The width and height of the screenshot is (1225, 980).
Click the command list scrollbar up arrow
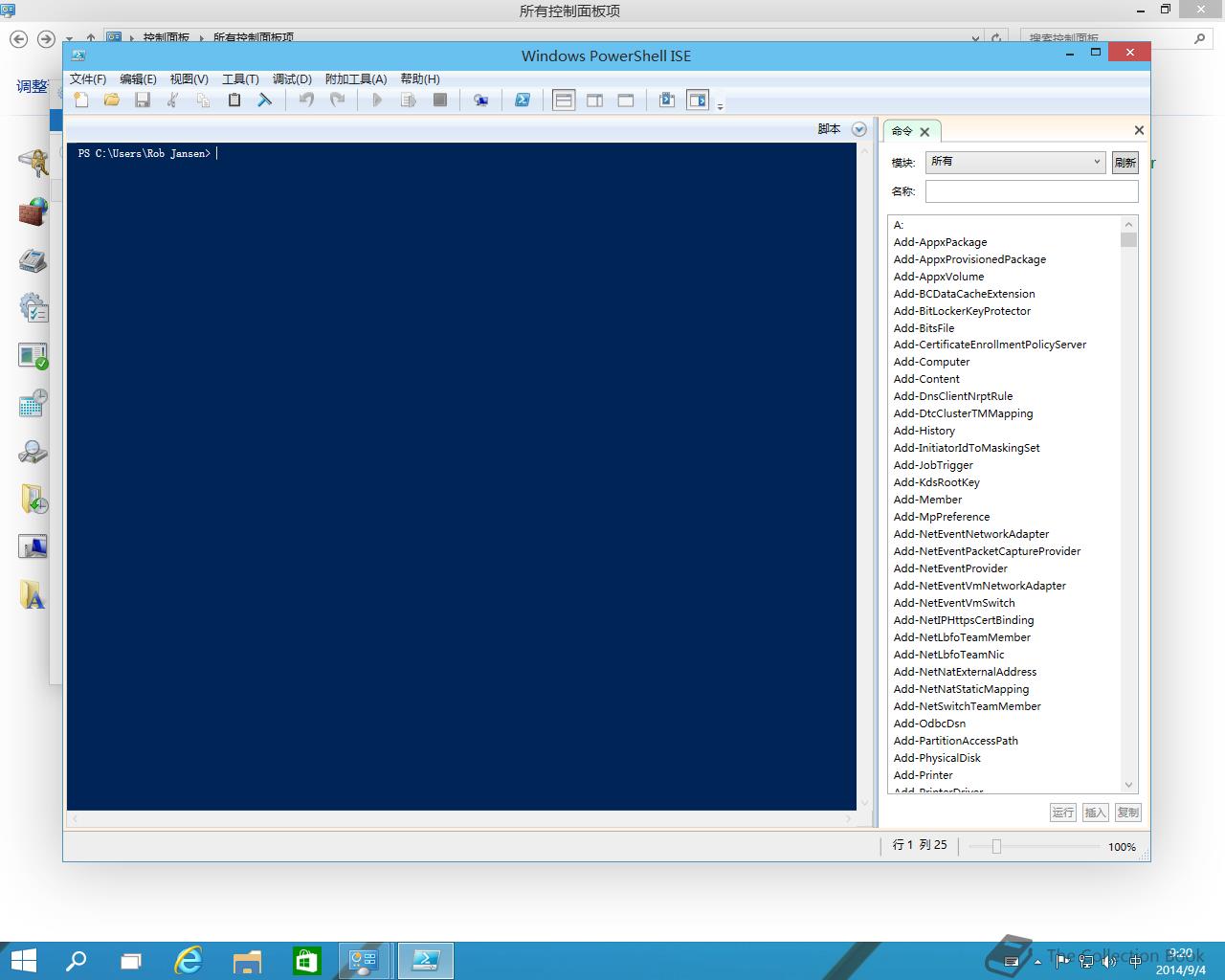[x=1129, y=224]
